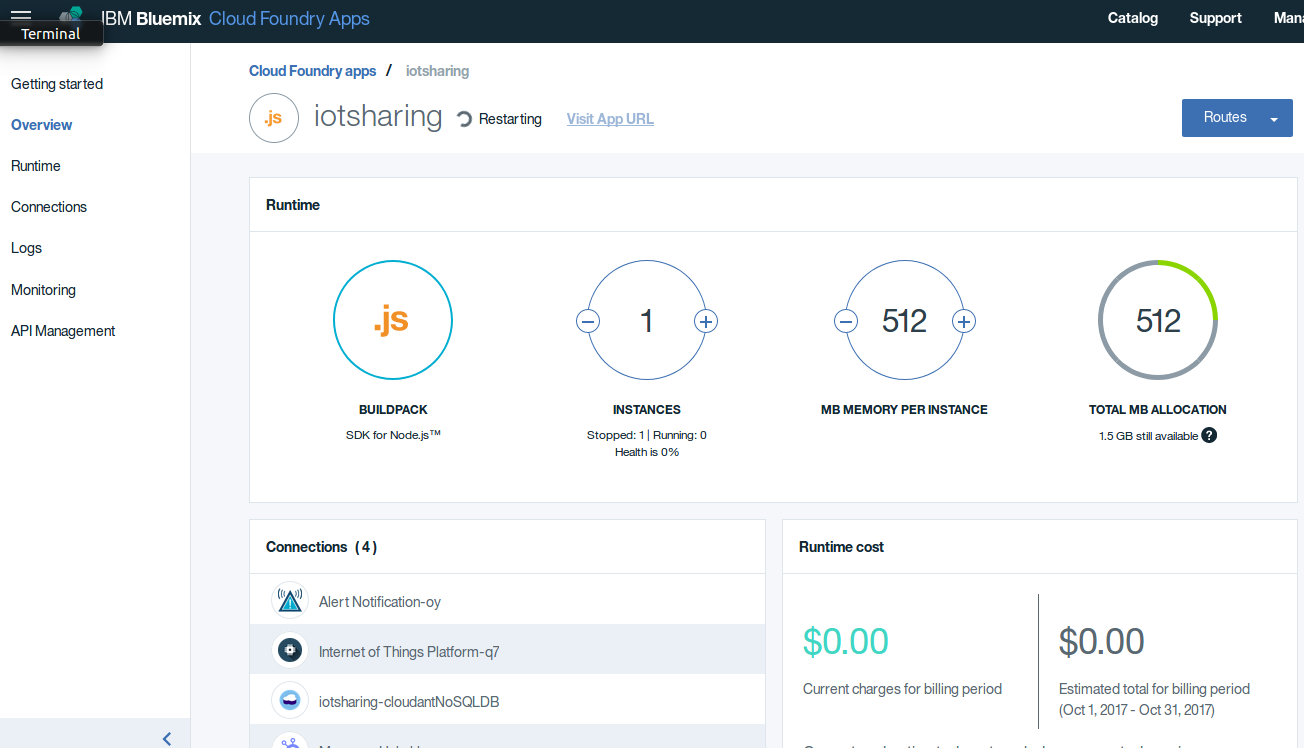Navigate back via Cloud Foundry apps breadcrumb
Viewport: 1304px width, 748px height.
312,70
